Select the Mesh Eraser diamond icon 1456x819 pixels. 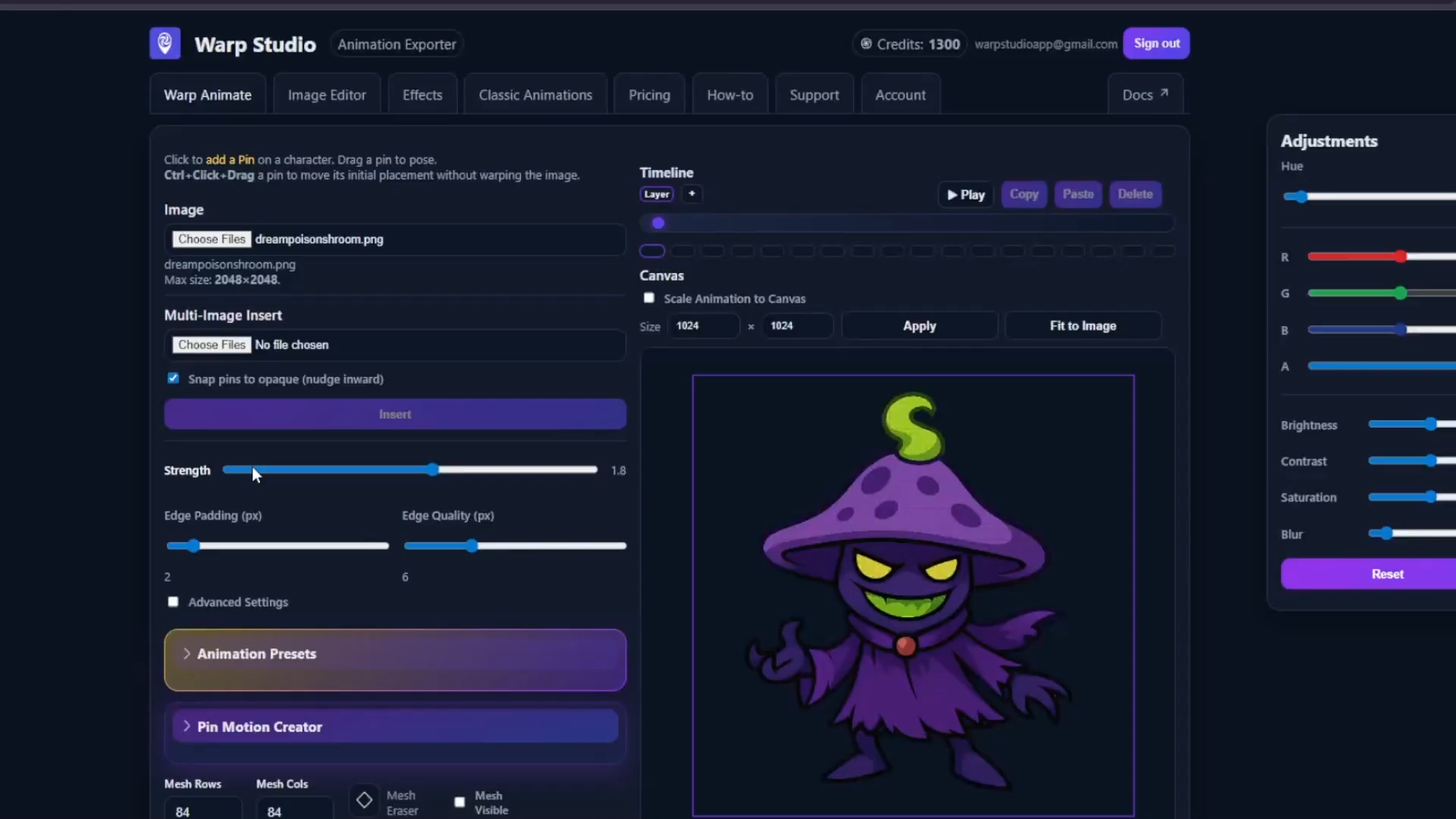(364, 800)
